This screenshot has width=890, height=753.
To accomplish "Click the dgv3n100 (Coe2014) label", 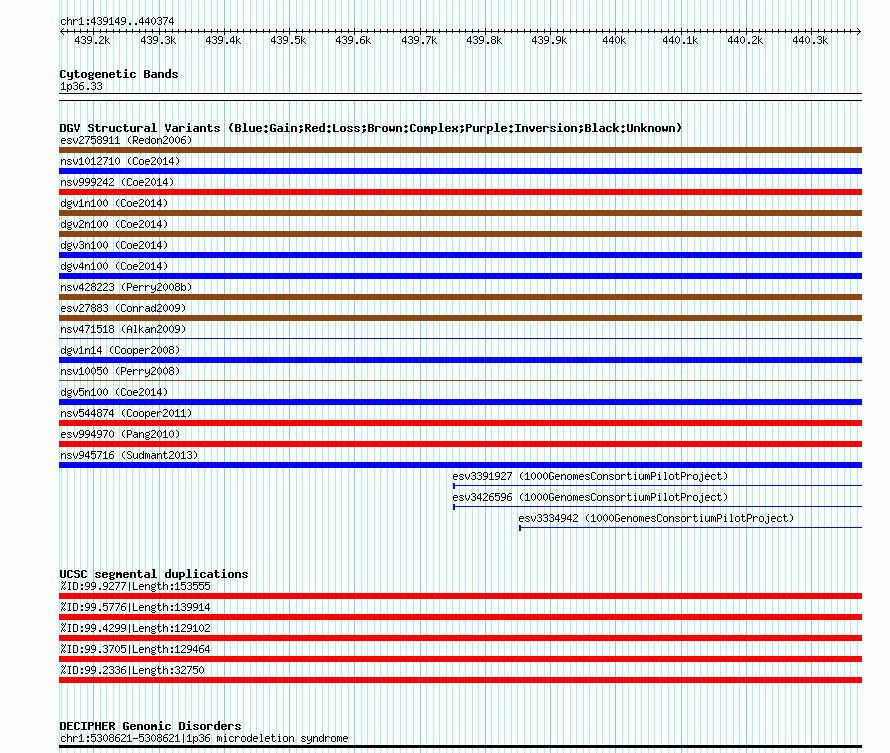I will coord(114,245).
